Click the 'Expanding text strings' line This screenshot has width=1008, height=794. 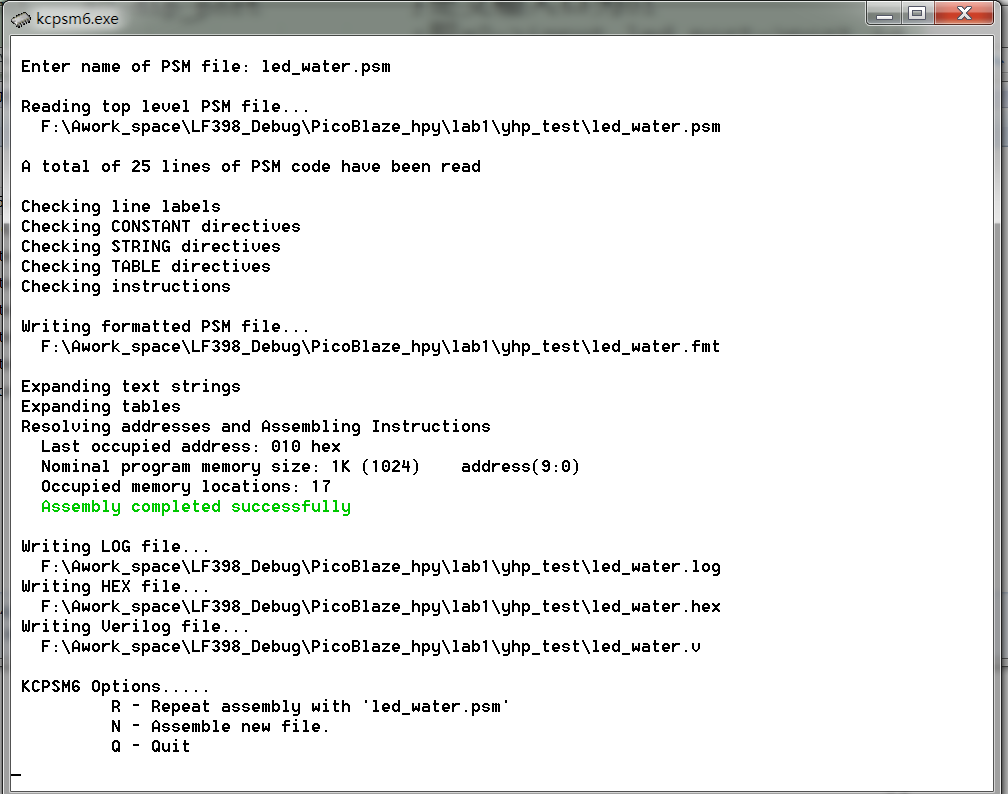pos(131,386)
